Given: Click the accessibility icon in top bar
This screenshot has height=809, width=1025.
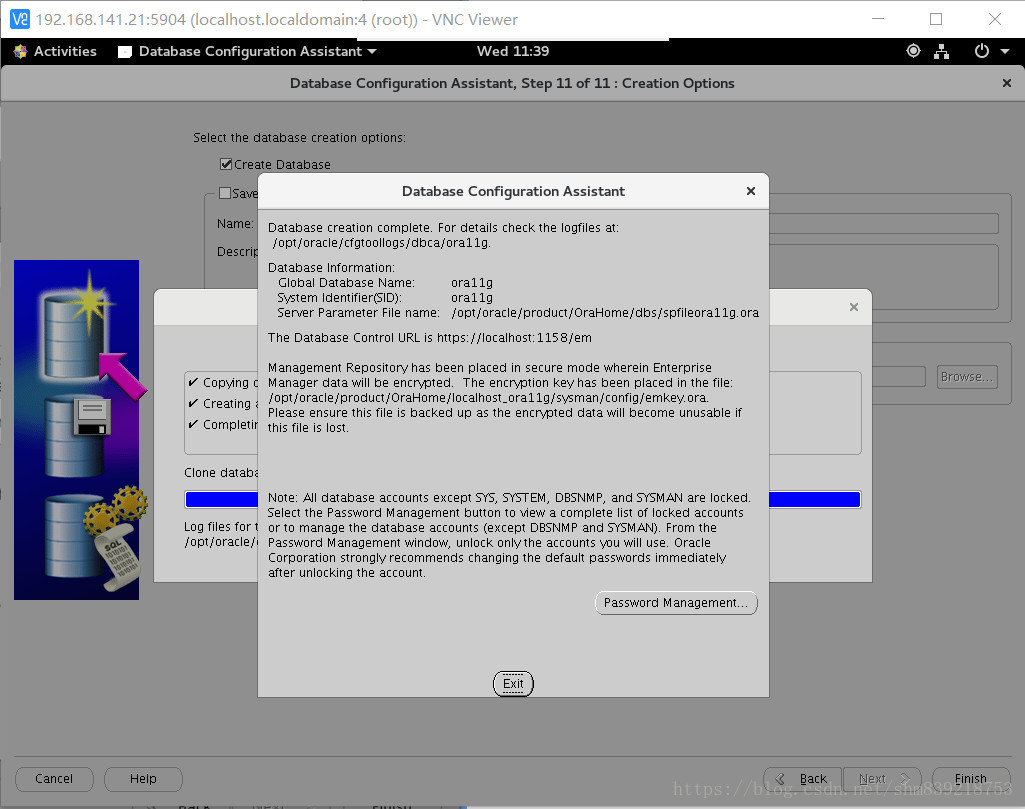Looking at the screenshot, I should pos(913,51).
